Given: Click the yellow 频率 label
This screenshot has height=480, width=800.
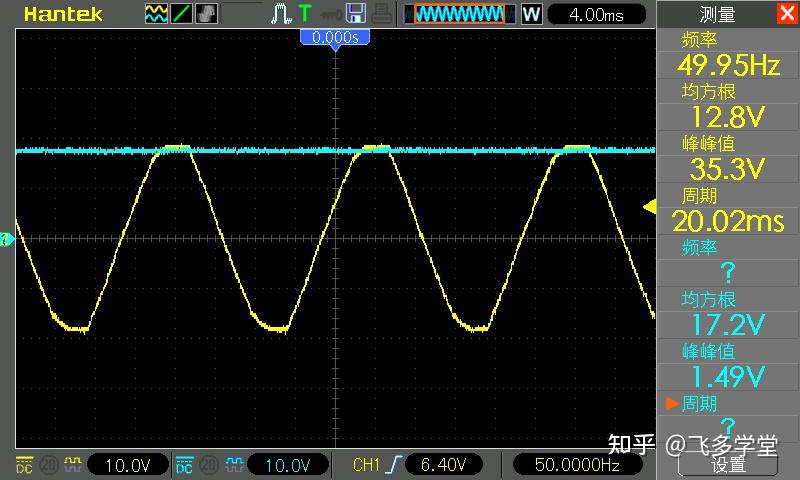Looking at the screenshot, I should [x=699, y=40].
